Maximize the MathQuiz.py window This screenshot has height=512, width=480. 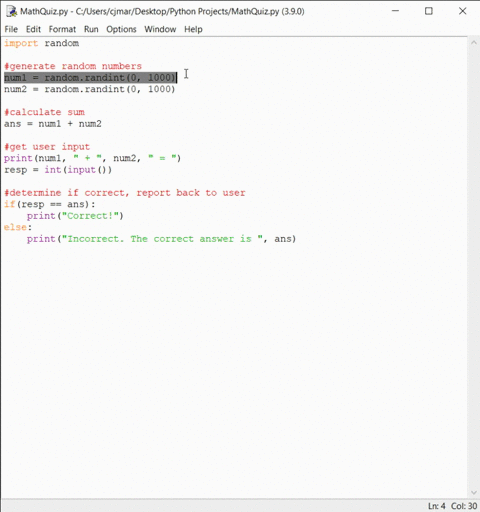[x=429, y=11]
